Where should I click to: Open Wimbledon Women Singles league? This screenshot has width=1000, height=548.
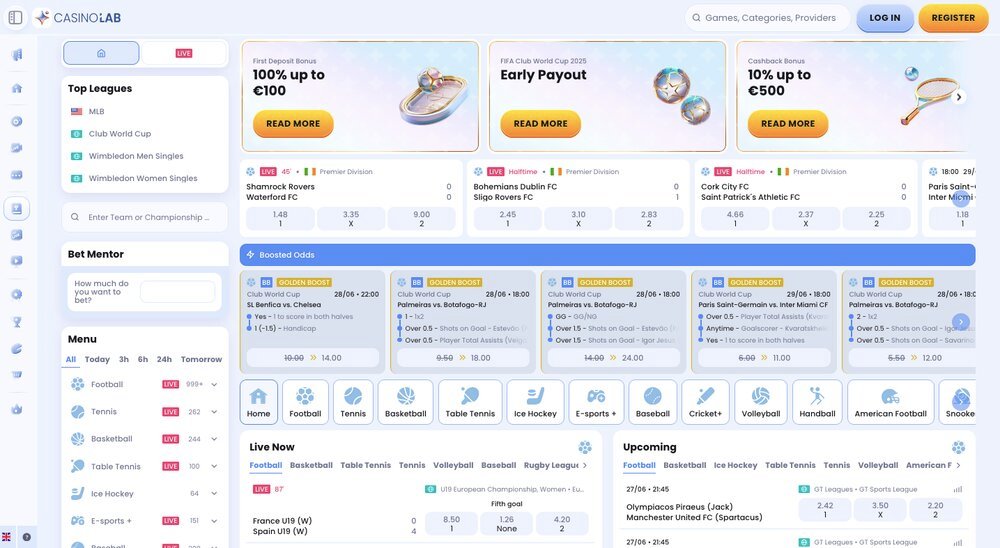tap(145, 179)
